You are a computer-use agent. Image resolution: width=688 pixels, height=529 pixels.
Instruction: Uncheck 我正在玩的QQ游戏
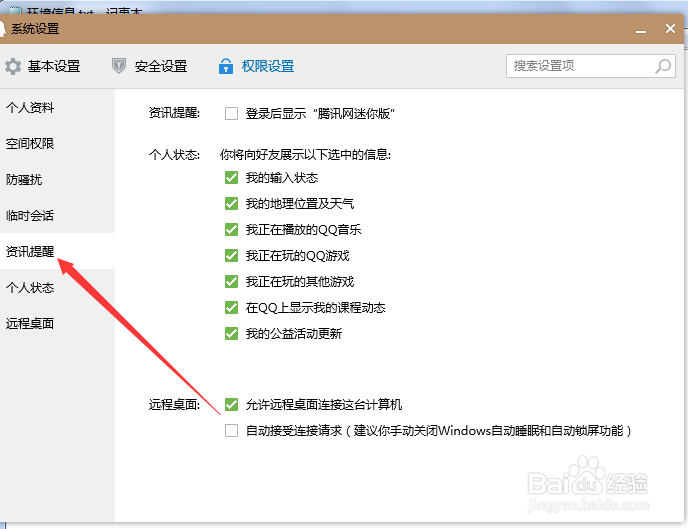pyautogui.click(x=231, y=255)
